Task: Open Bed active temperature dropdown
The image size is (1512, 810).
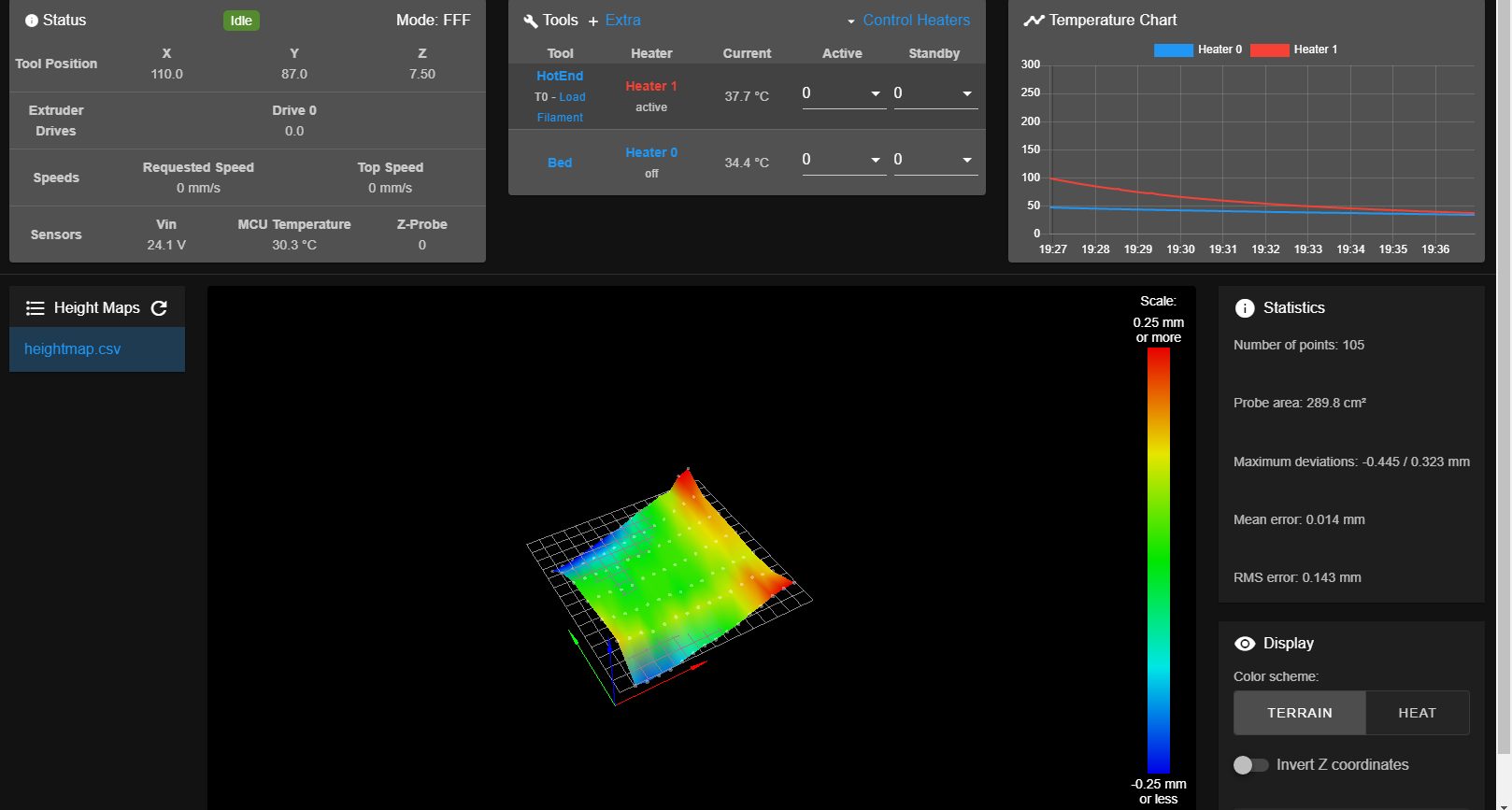Action: pyautogui.click(x=844, y=160)
